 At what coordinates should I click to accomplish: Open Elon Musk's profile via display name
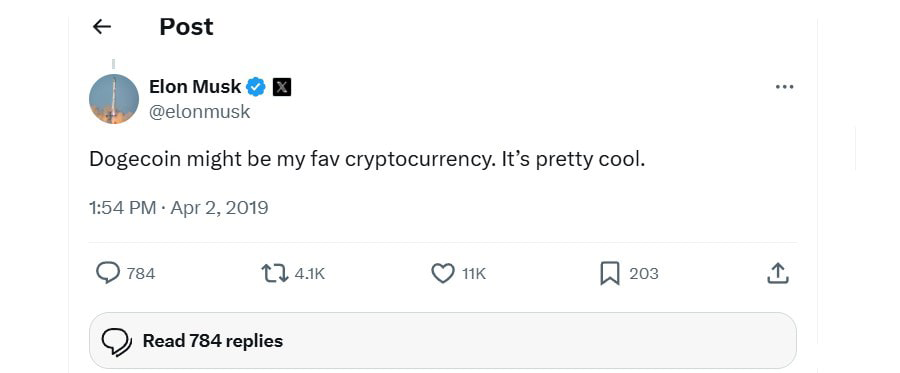point(195,87)
